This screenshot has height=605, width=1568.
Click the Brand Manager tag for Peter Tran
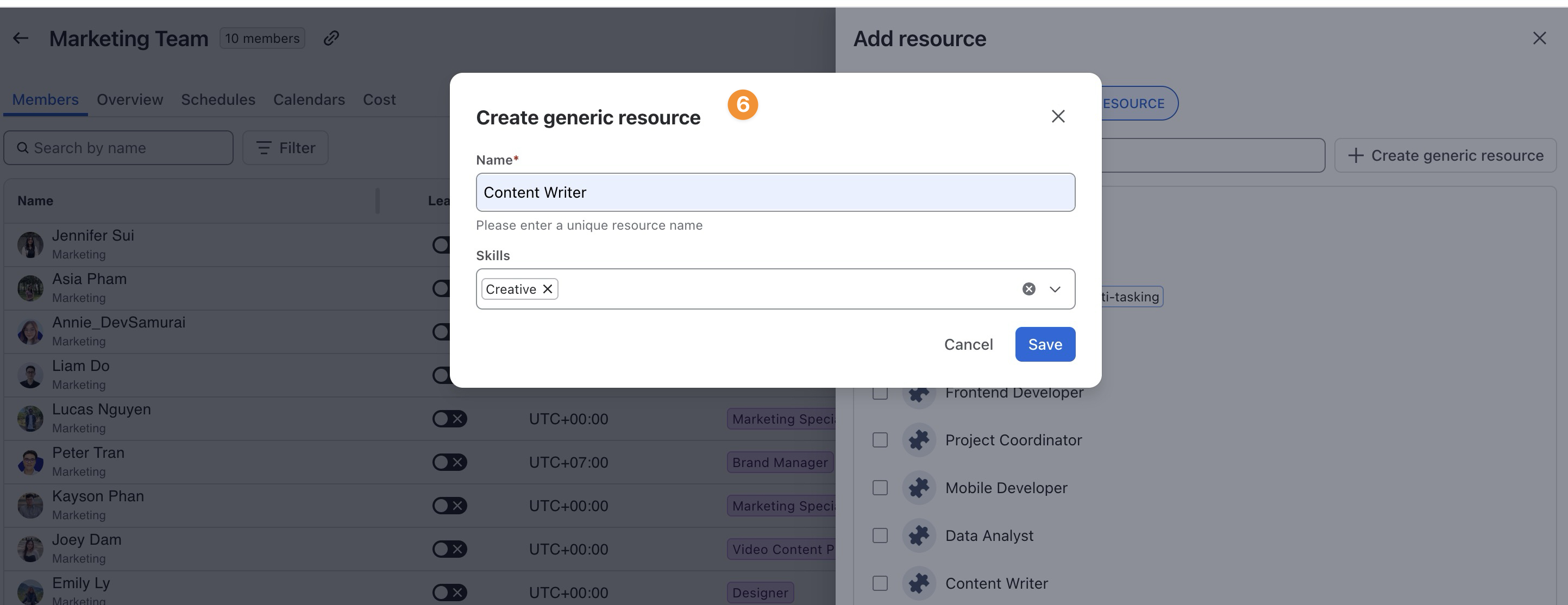(x=780, y=463)
